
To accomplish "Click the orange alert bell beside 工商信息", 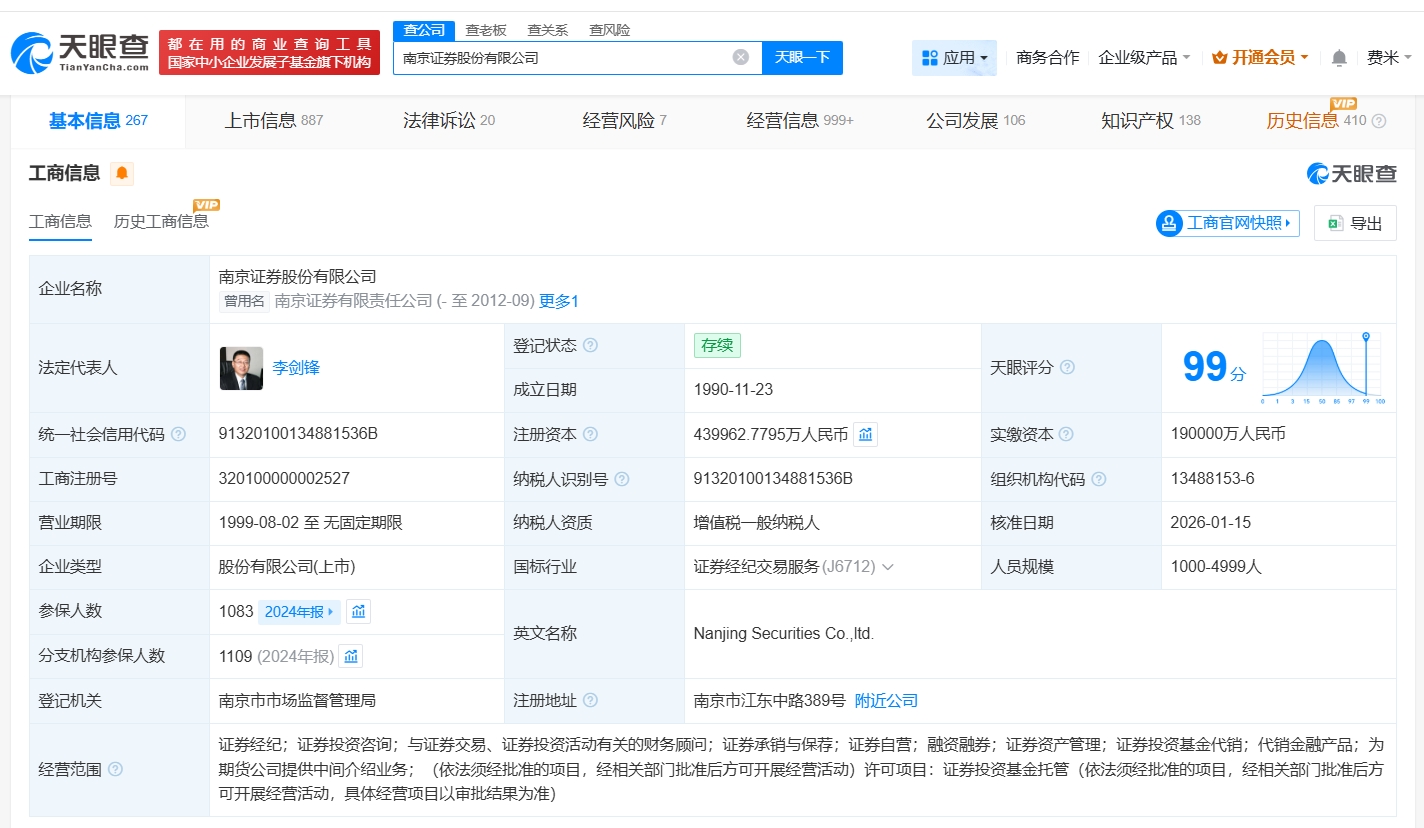I will tap(122, 174).
